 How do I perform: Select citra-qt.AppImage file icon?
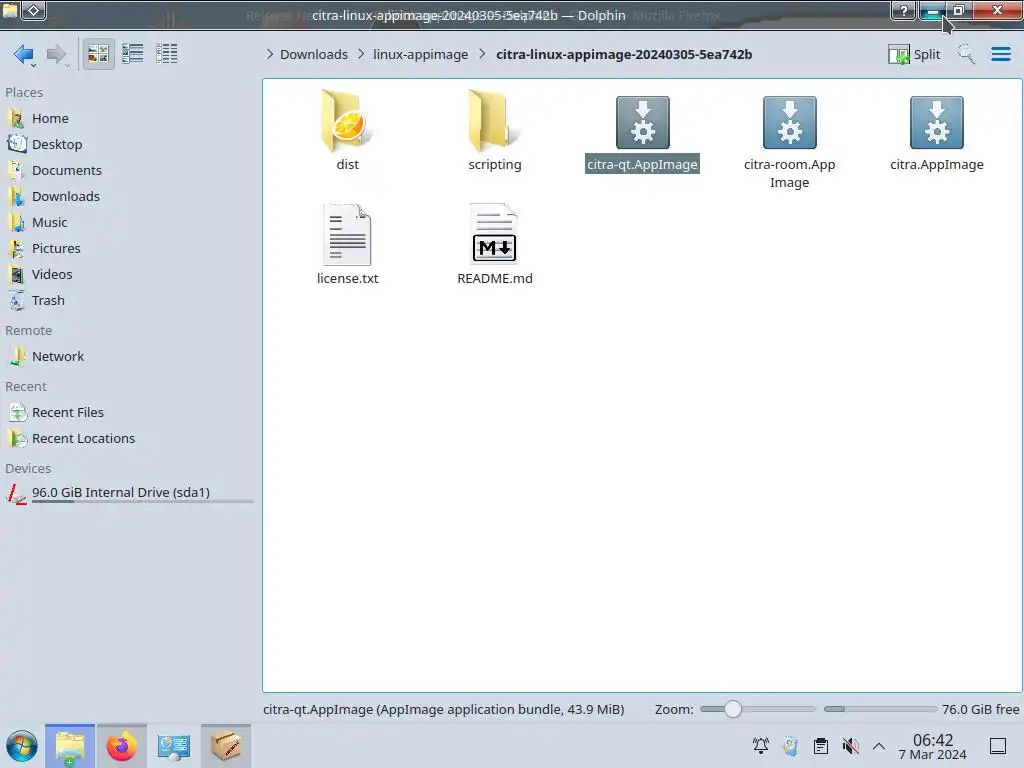(643, 122)
